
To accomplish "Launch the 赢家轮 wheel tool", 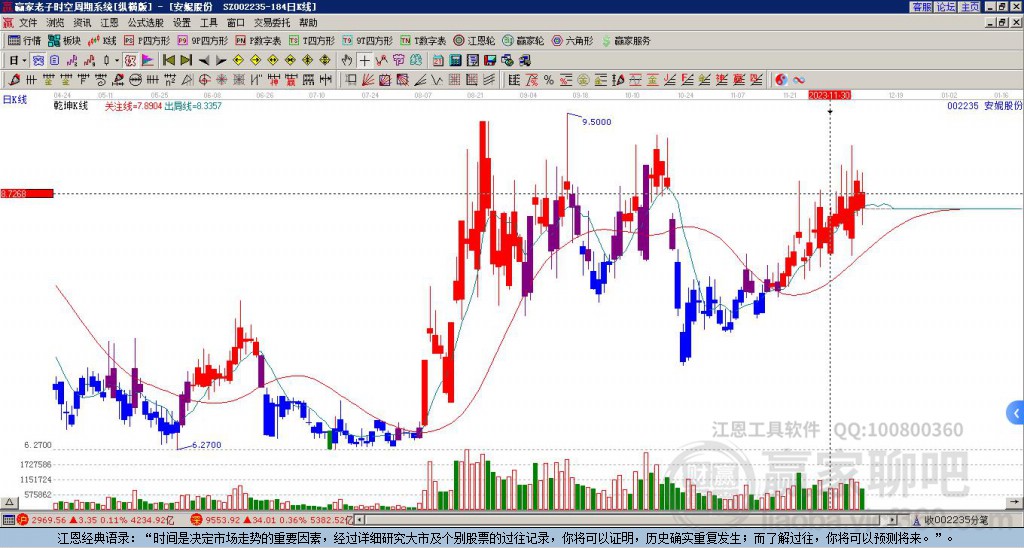I will point(523,40).
